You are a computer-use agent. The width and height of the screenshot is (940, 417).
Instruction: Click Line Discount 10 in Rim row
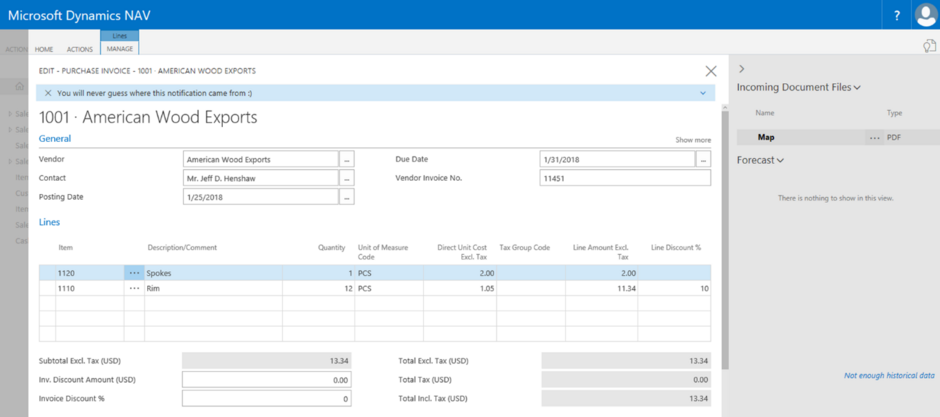pos(674,288)
